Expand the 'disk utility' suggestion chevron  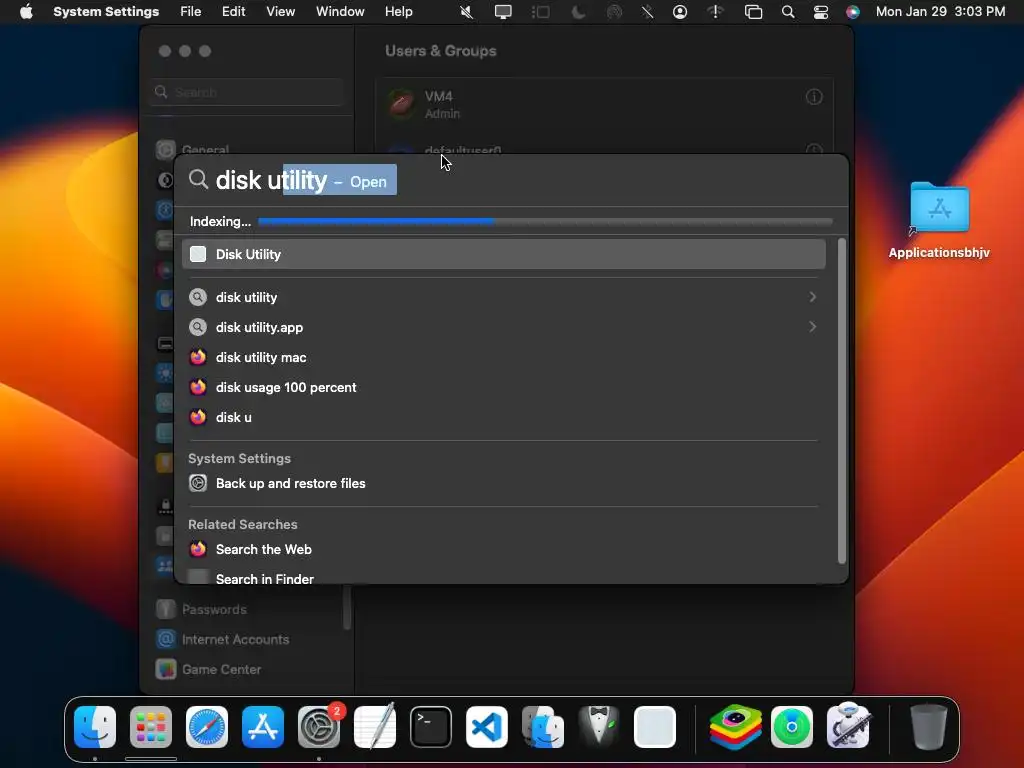point(812,297)
